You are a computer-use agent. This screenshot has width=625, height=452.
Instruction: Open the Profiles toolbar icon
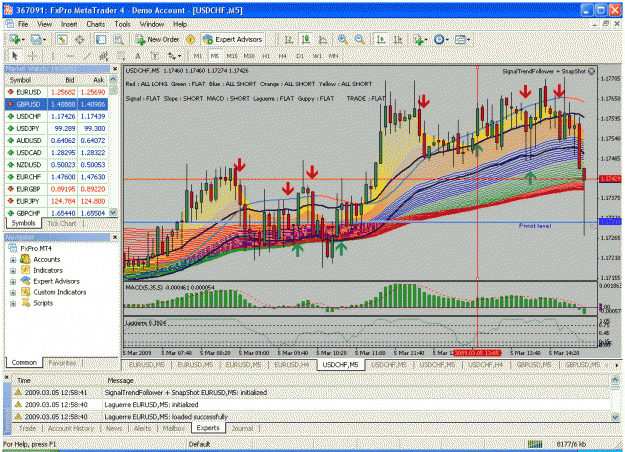click(x=35, y=39)
